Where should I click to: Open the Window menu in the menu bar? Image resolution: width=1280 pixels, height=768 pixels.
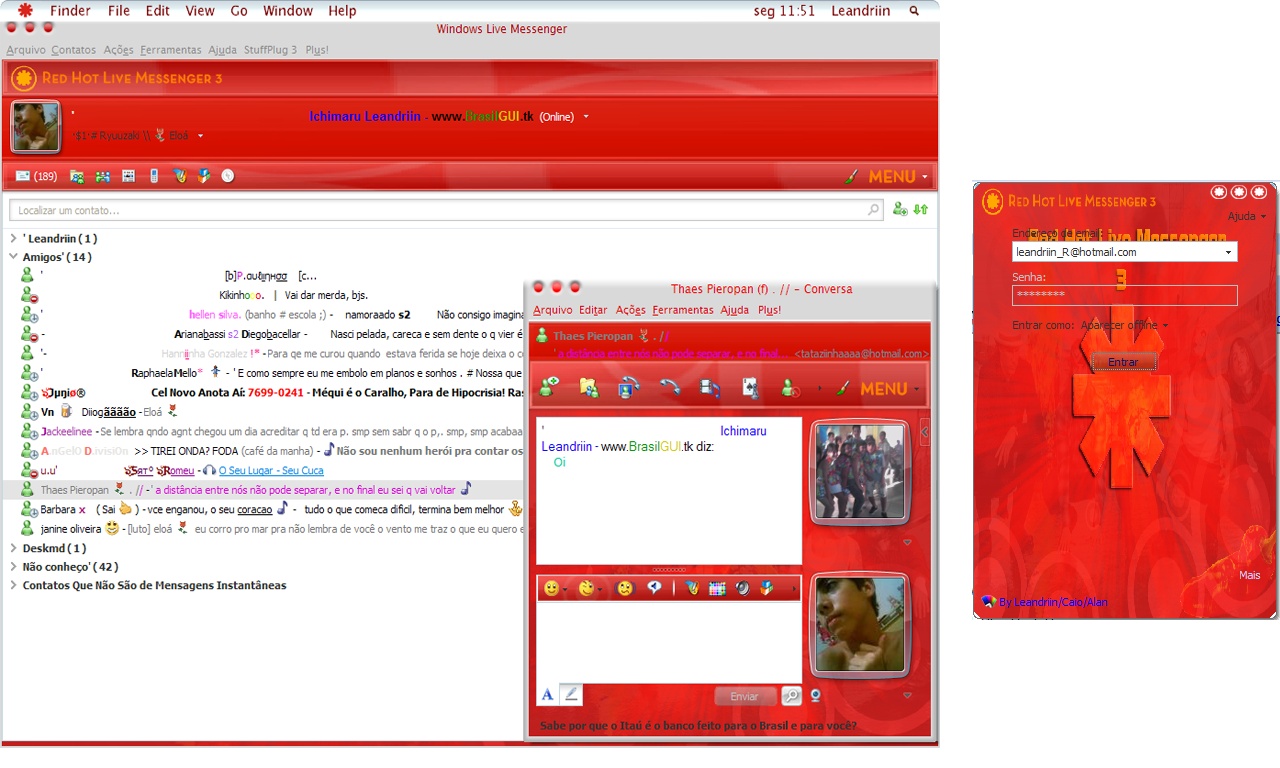(288, 11)
